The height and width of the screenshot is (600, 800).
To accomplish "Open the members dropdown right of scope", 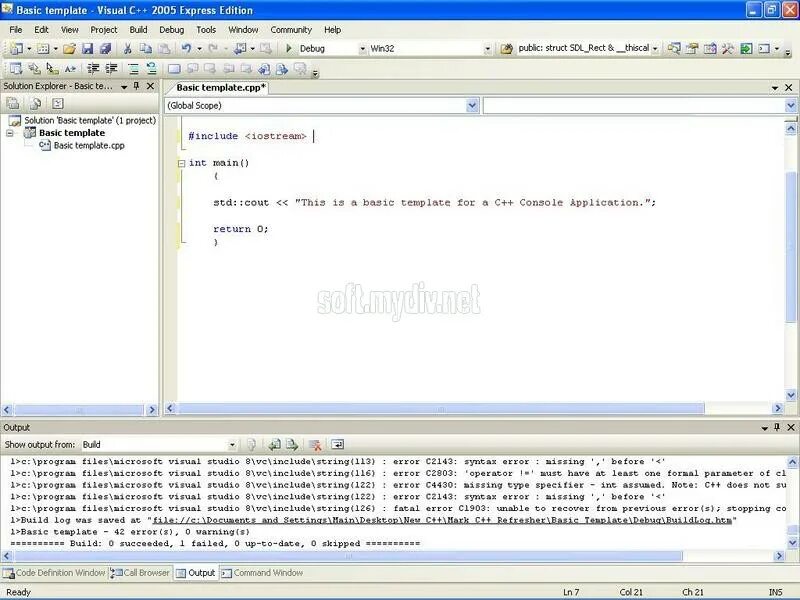I will pos(790,106).
